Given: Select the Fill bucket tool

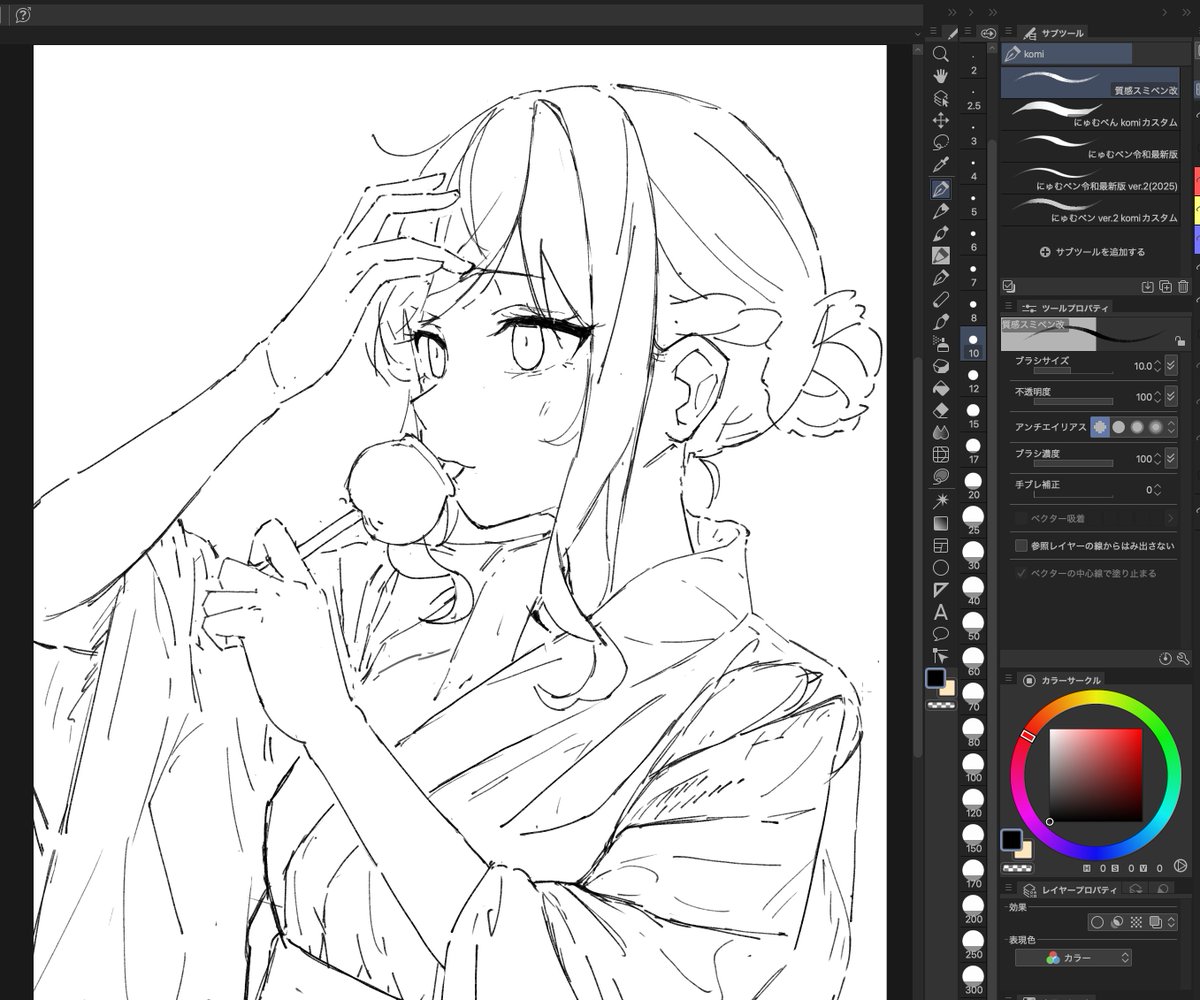Looking at the screenshot, I should coord(940,388).
